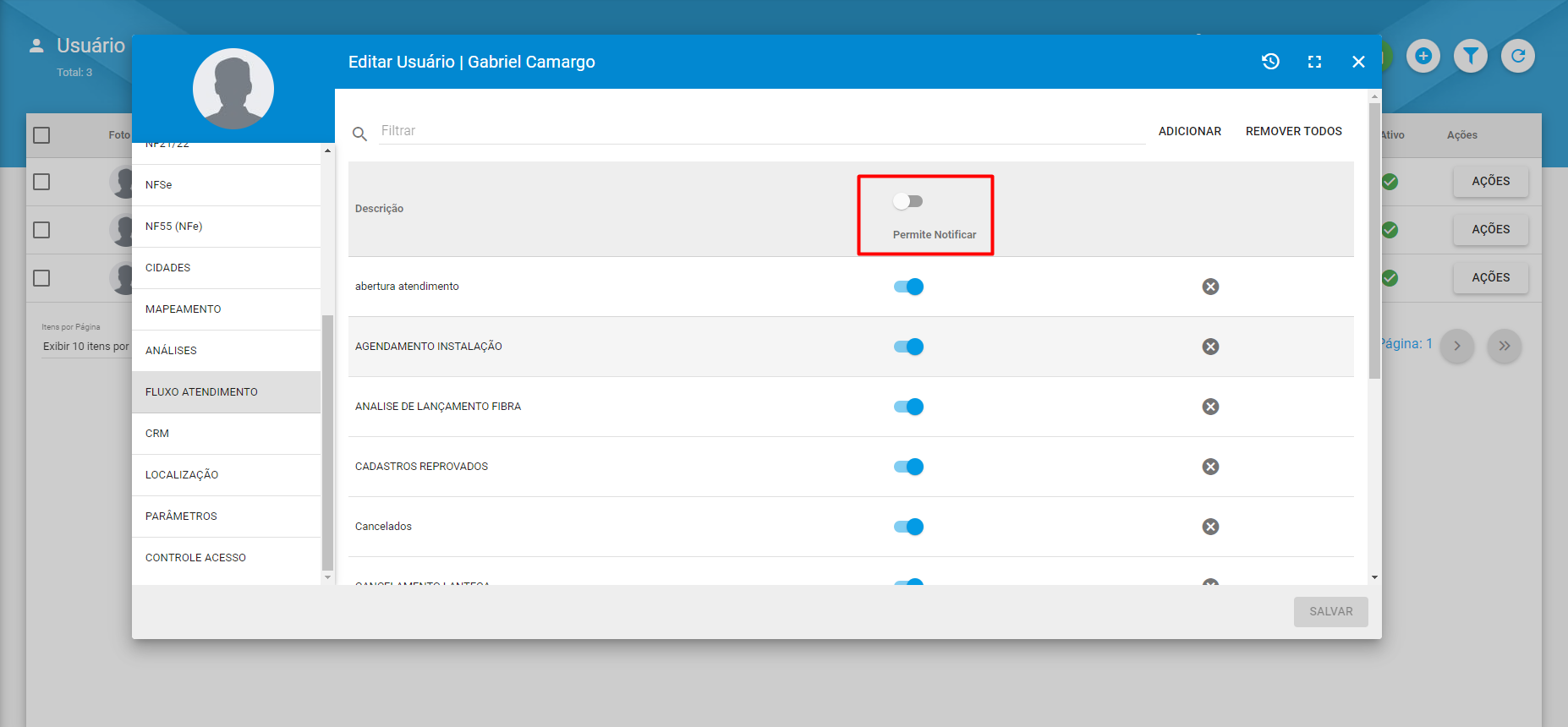Click the user avatar photo
Screen dimensions: 1568x727
click(x=233, y=89)
